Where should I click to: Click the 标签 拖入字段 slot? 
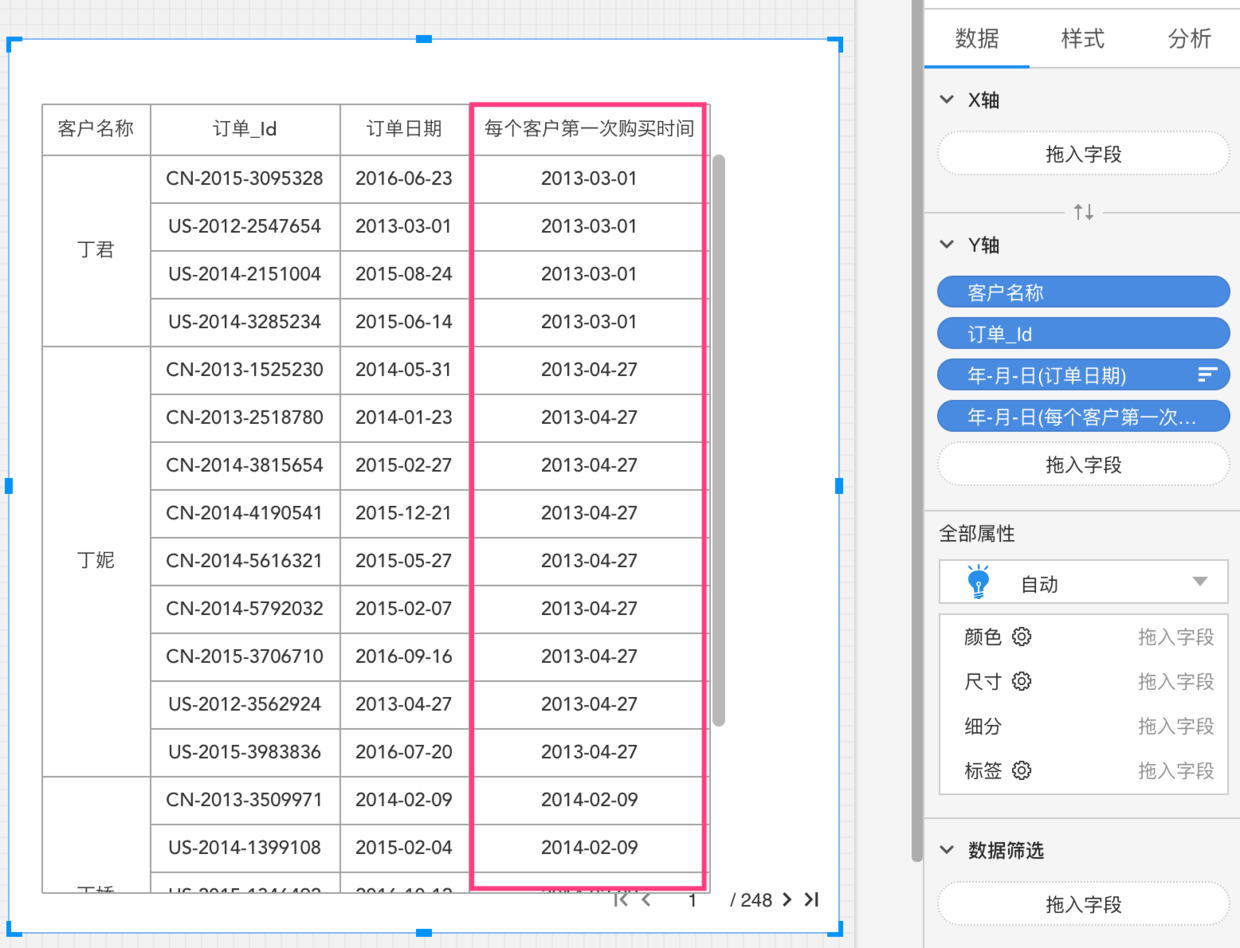1176,770
